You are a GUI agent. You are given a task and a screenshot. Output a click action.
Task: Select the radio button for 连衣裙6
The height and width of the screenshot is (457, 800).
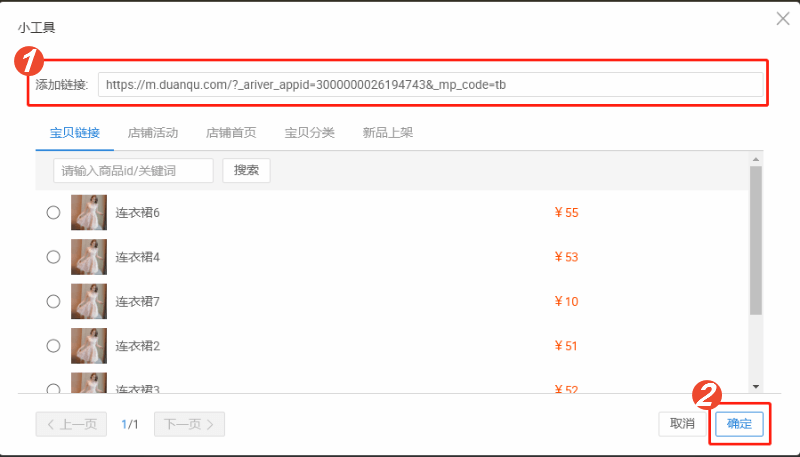pyautogui.click(x=54, y=213)
